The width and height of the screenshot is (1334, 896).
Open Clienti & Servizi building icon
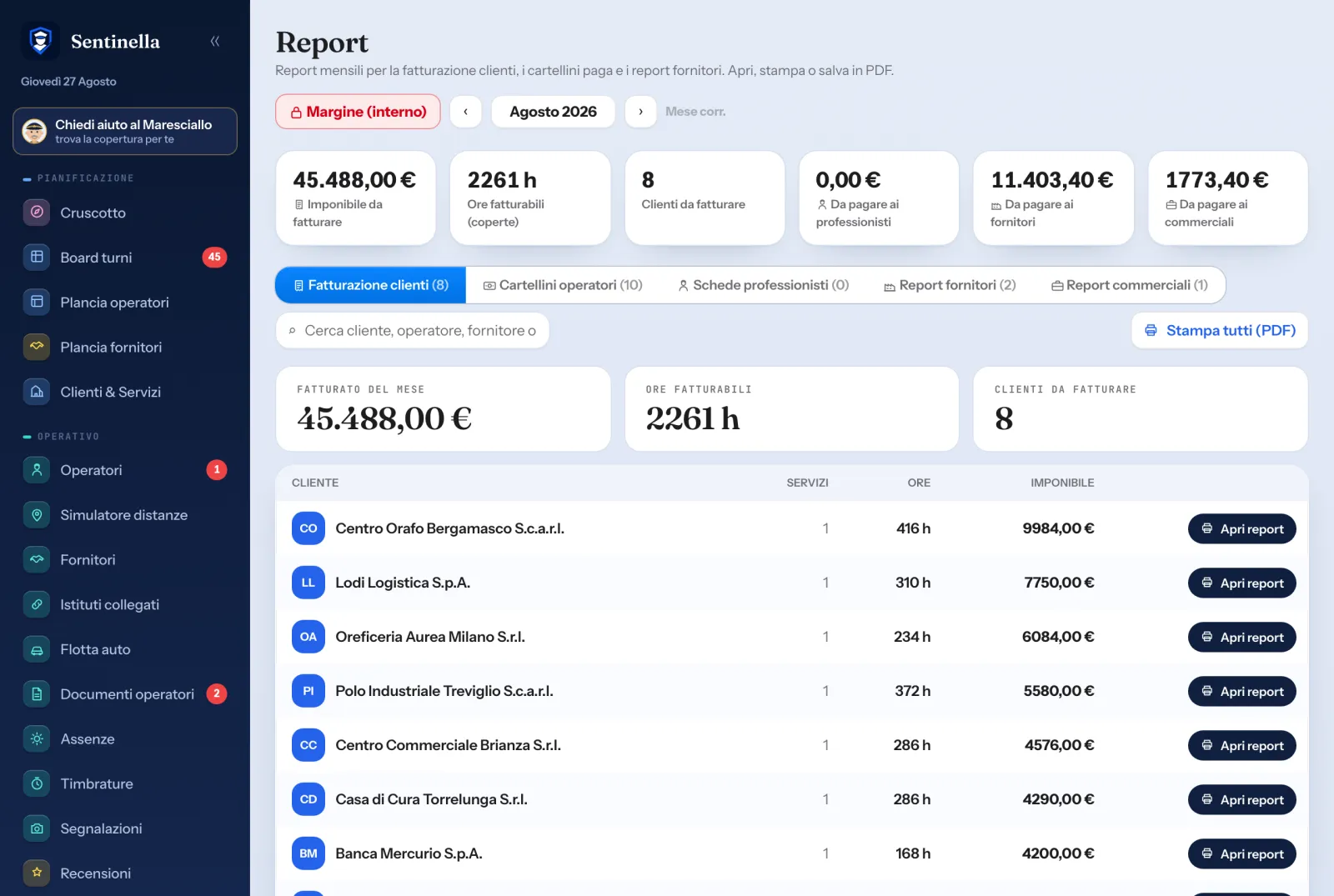[37, 391]
